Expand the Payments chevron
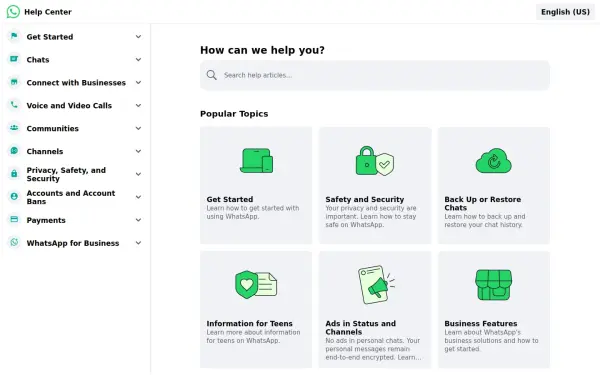600x375 pixels. tap(138, 220)
